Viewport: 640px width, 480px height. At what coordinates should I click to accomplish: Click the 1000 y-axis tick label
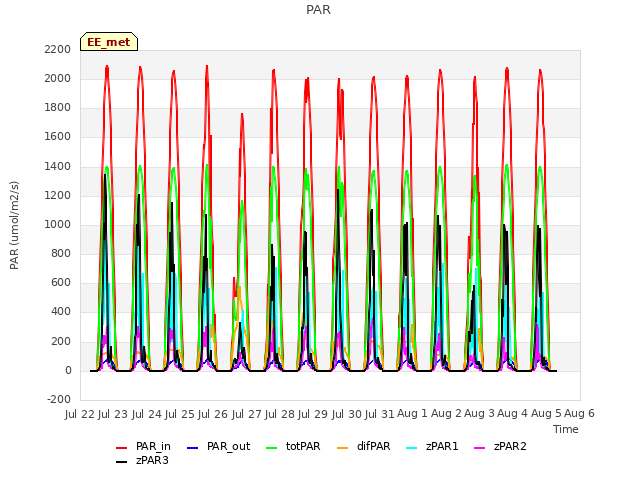[58, 224]
